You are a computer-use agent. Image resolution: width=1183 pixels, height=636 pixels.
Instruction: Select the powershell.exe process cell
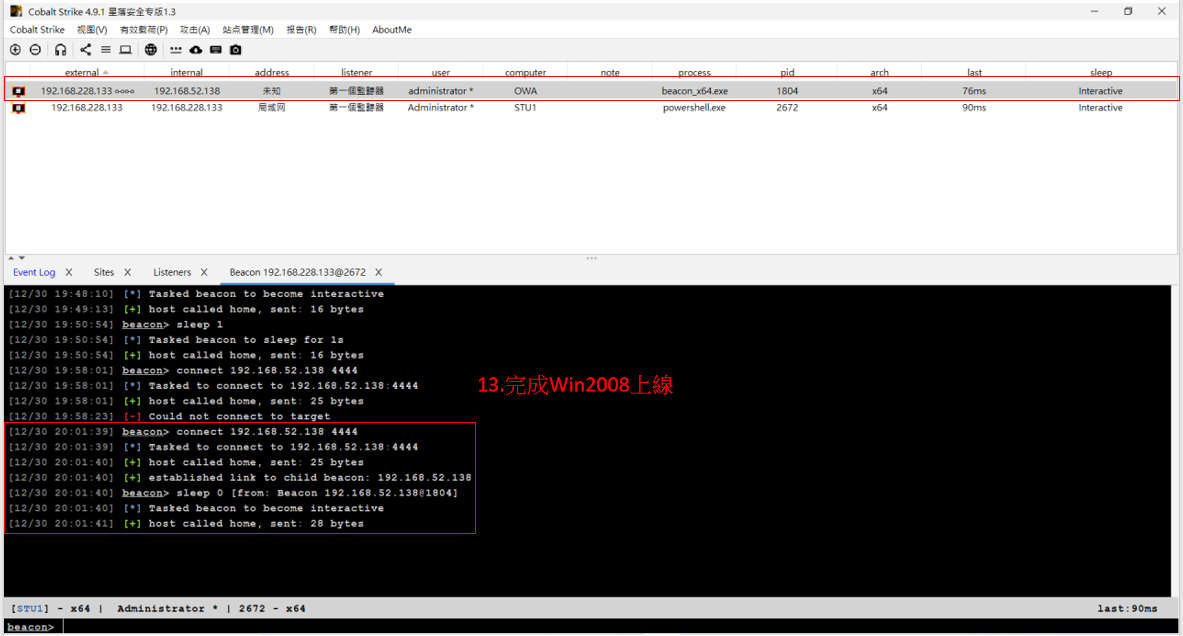[694, 108]
